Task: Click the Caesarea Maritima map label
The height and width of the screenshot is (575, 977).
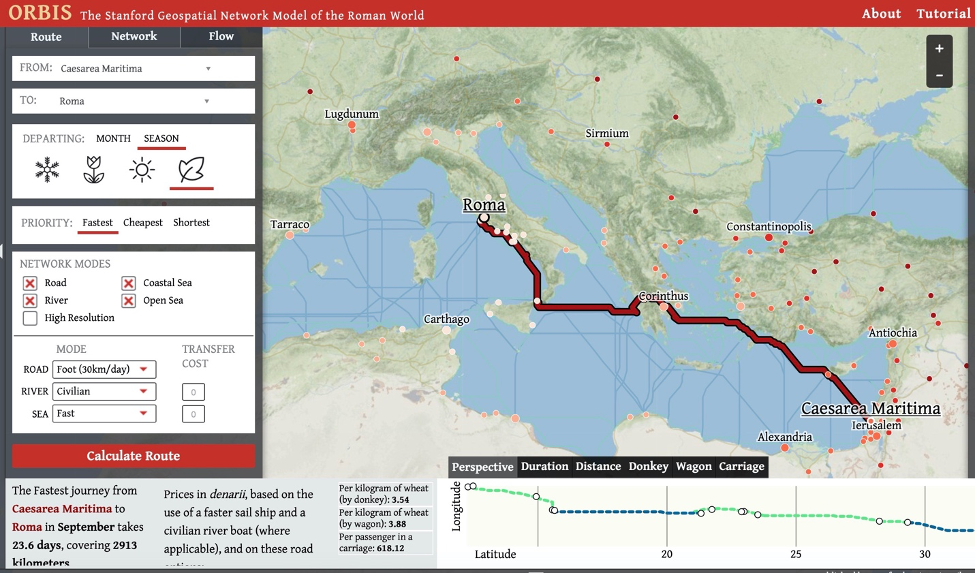Action: click(x=870, y=409)
